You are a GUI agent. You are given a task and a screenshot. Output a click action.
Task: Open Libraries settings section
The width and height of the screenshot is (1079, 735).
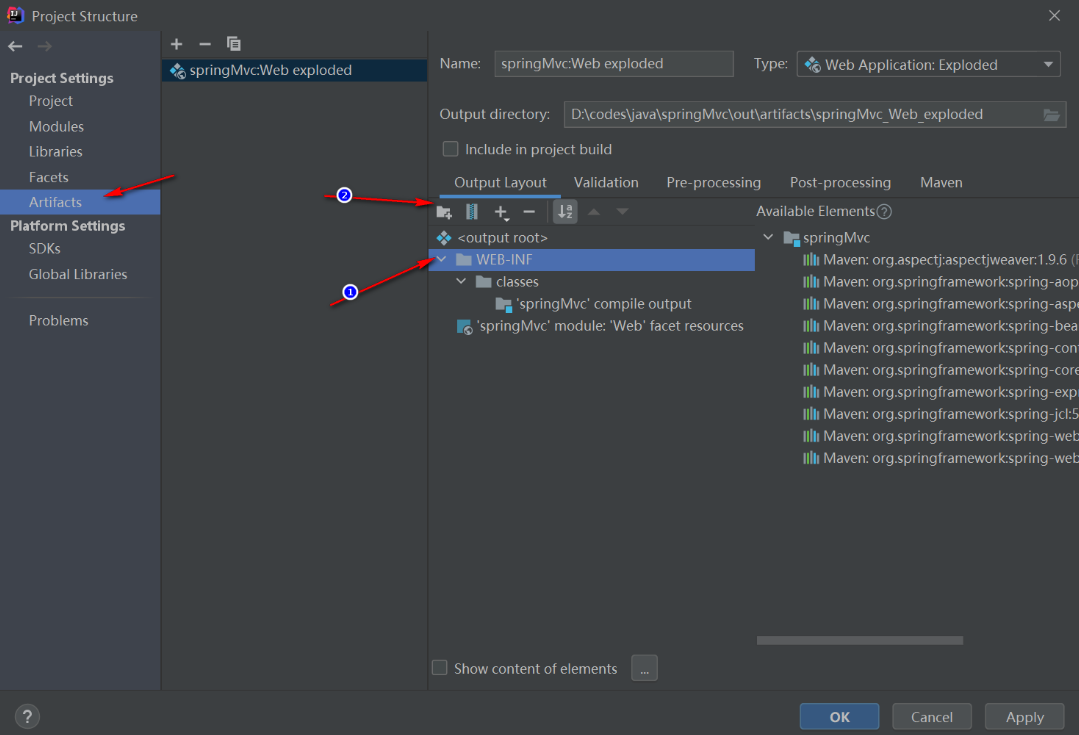click(55, 152)
